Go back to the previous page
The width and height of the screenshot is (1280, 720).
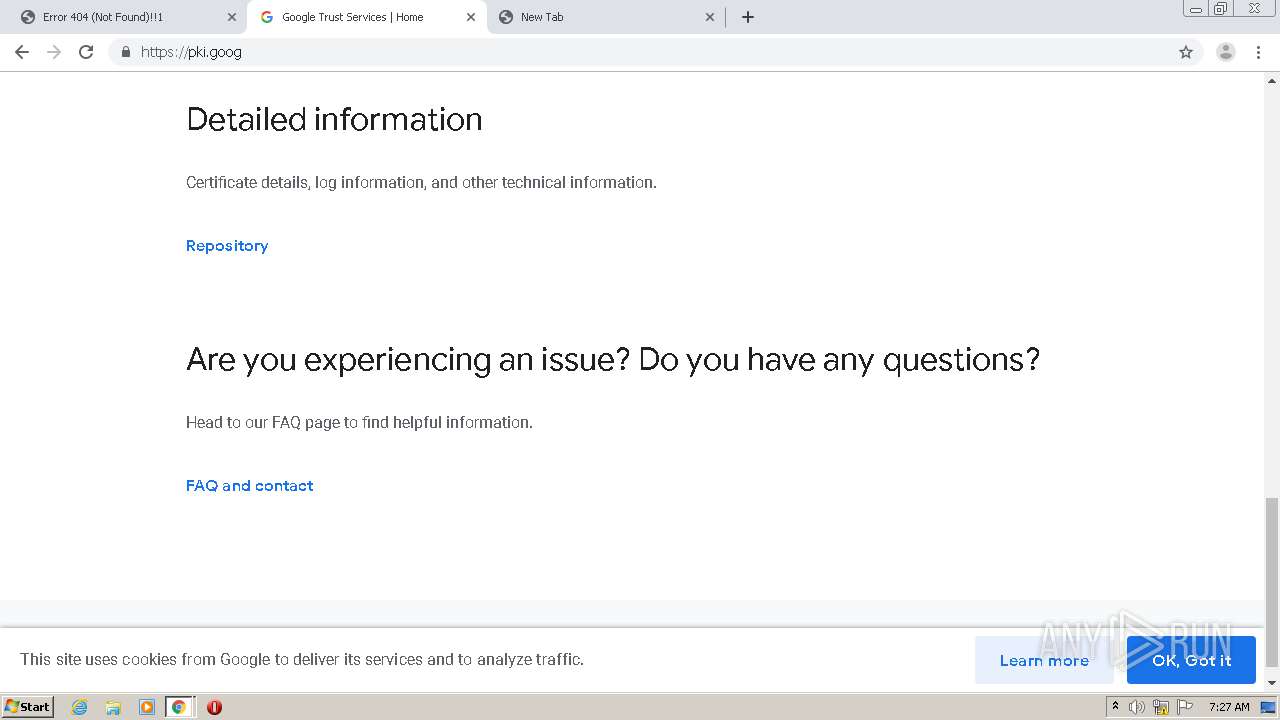point(22,52)
